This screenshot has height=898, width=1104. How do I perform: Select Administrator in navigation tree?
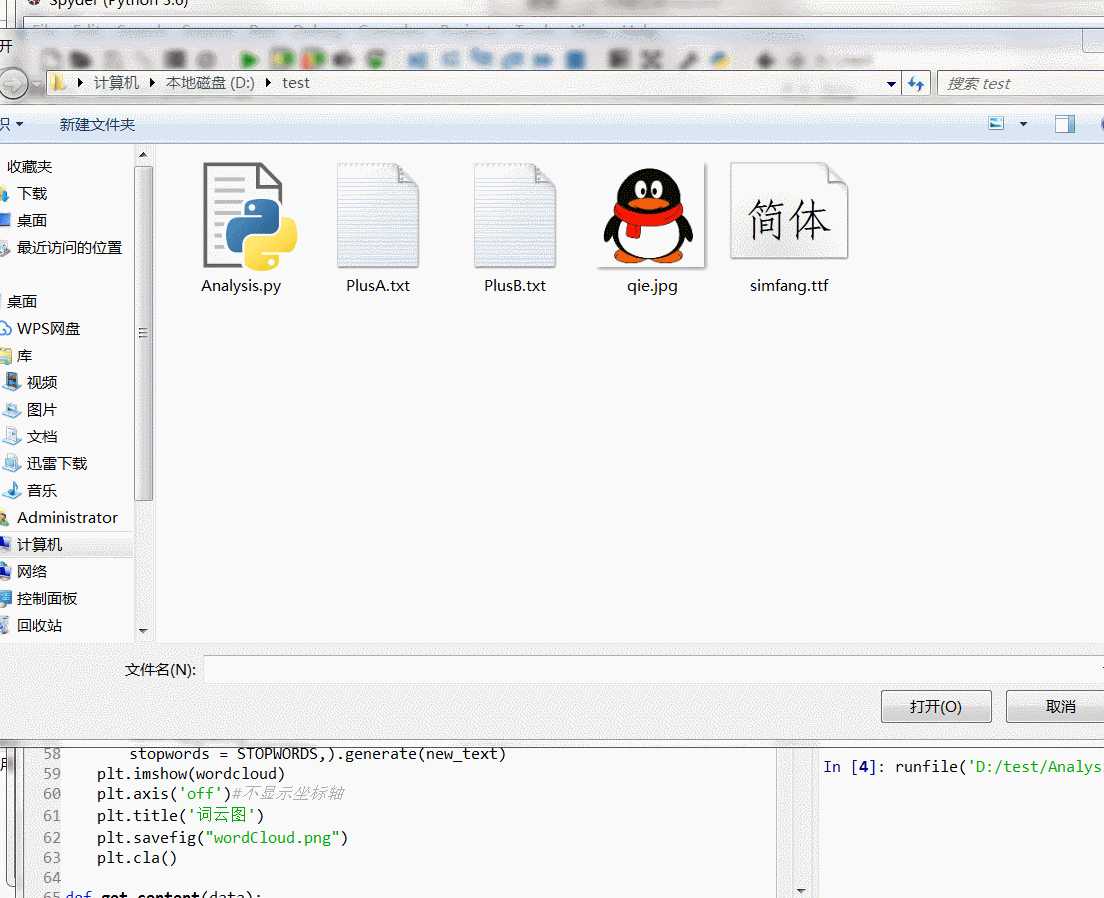(x=67, y=518)
